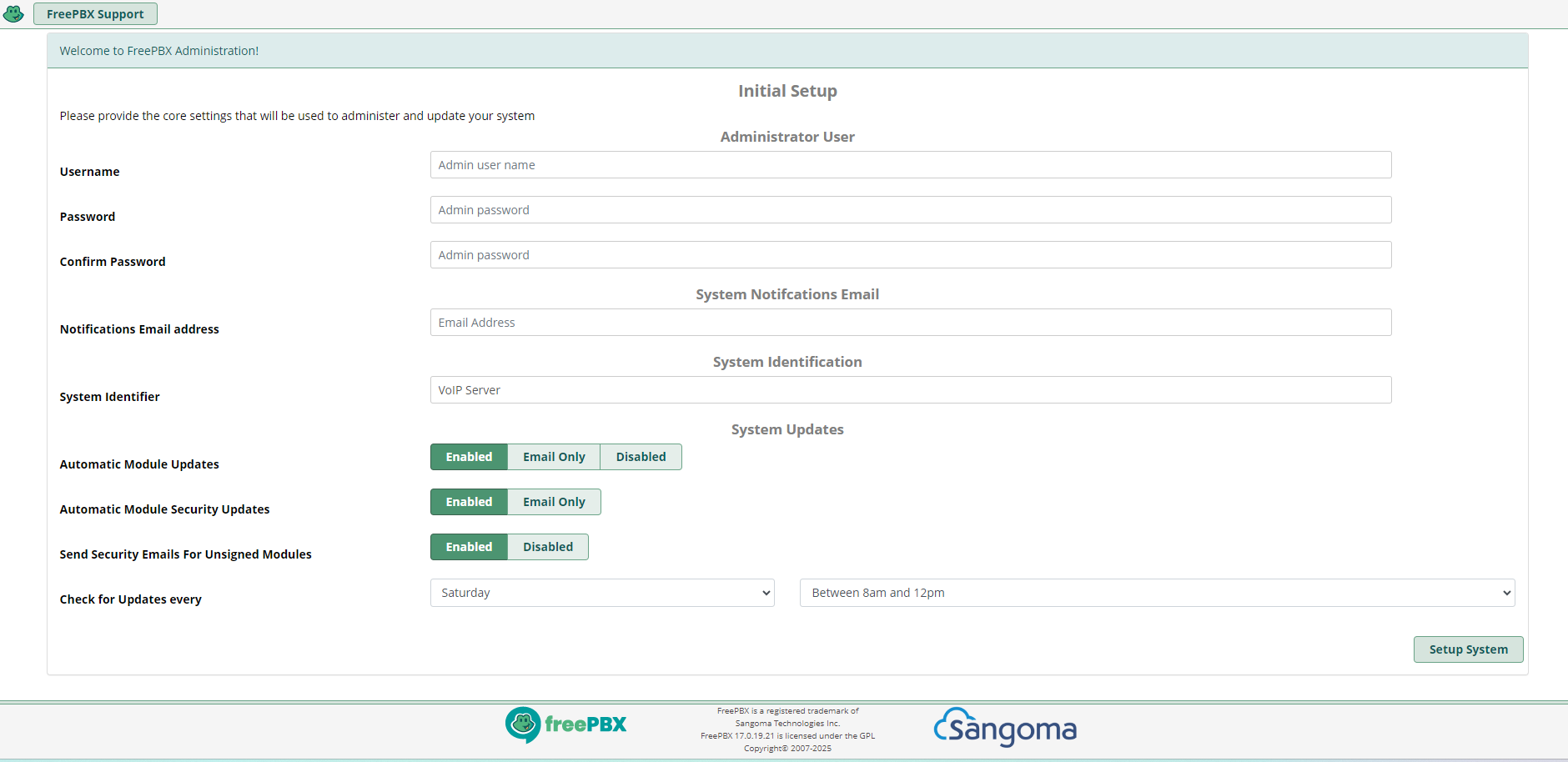Click the Welcome to FreePBX Administration banner text
The width and height of the screenshot is (1568, 762).
pyautogui.click(x=159, y=51)
